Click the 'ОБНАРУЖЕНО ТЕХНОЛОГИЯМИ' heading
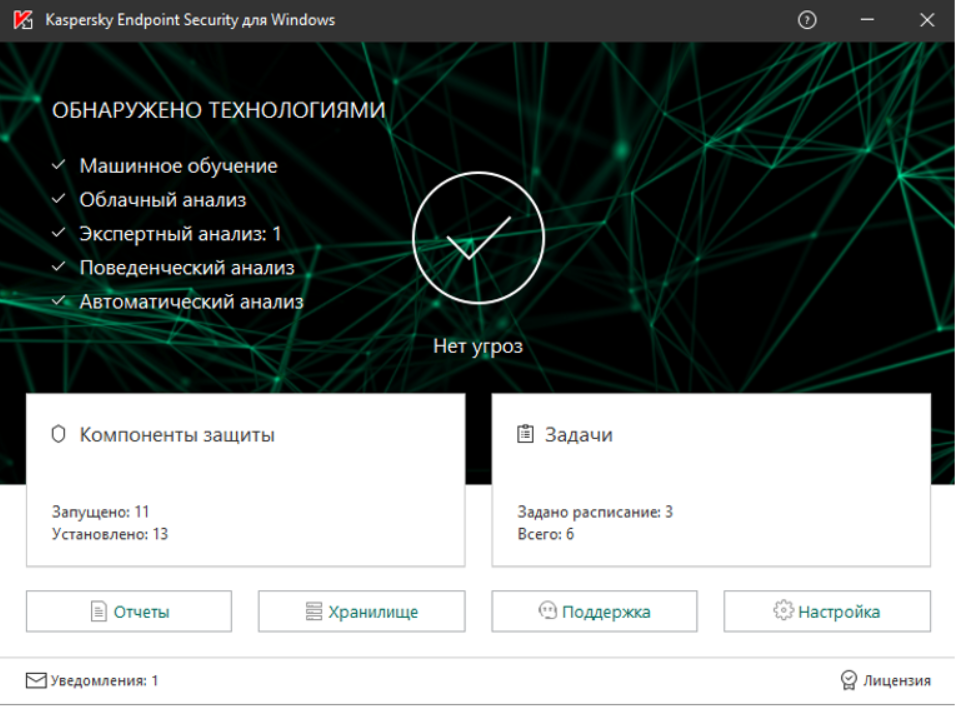Screen dimensions: 956x710 [x=218, y=110]
